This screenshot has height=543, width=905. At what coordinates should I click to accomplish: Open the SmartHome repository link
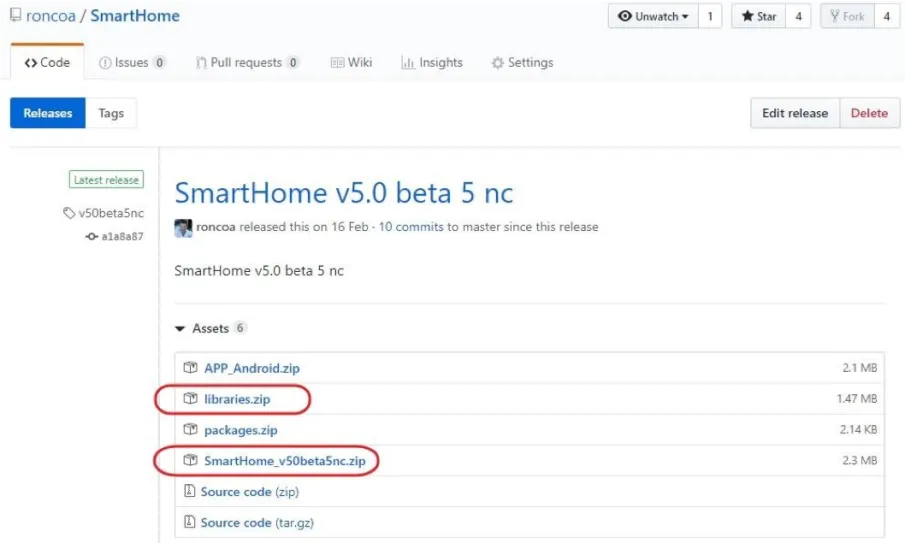[135, 16]
